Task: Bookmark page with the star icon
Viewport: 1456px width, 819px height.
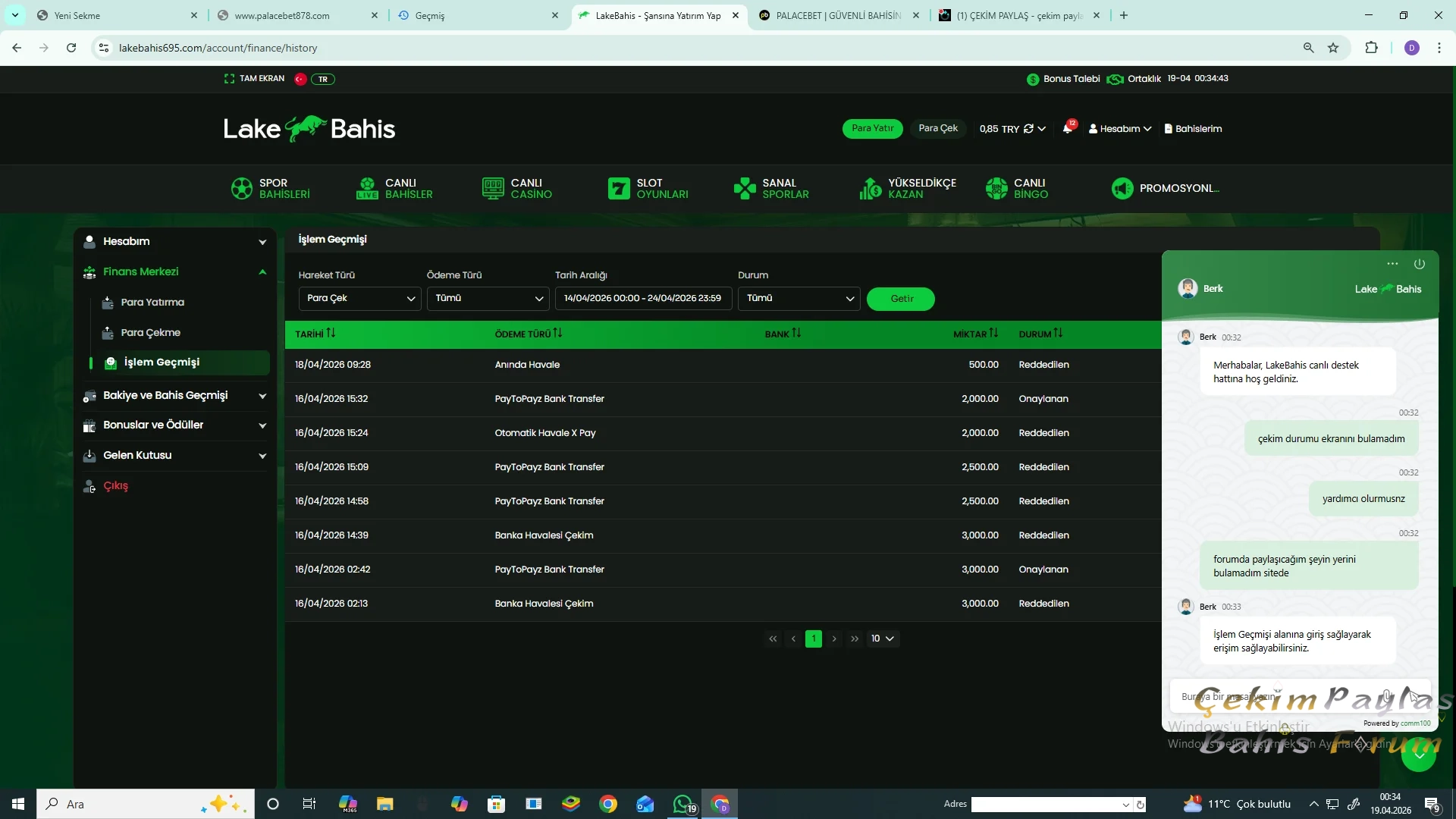Action: tap(1333, 48)
